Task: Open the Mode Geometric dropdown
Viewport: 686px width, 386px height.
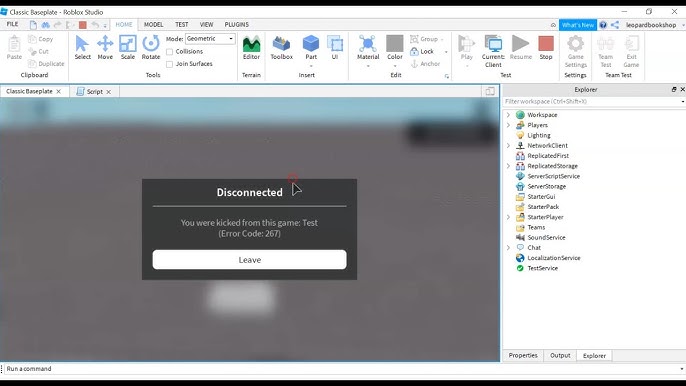Action: 210,39
